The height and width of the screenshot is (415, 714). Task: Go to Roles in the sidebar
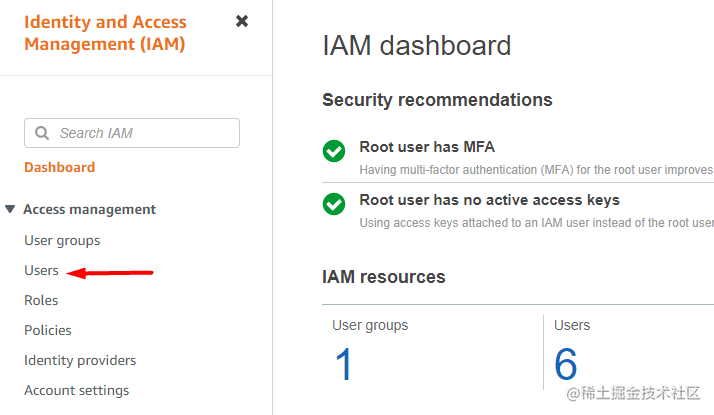coord(41,300)
